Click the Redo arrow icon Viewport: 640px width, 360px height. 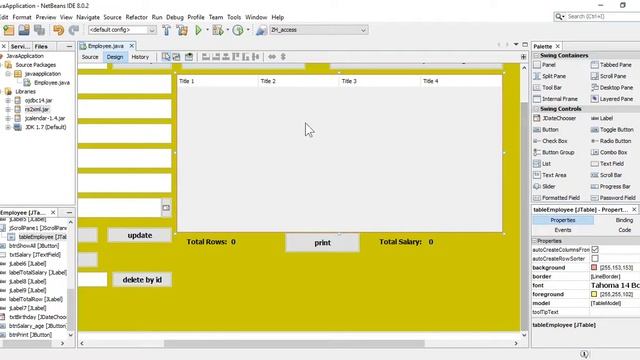coord(73,30)
